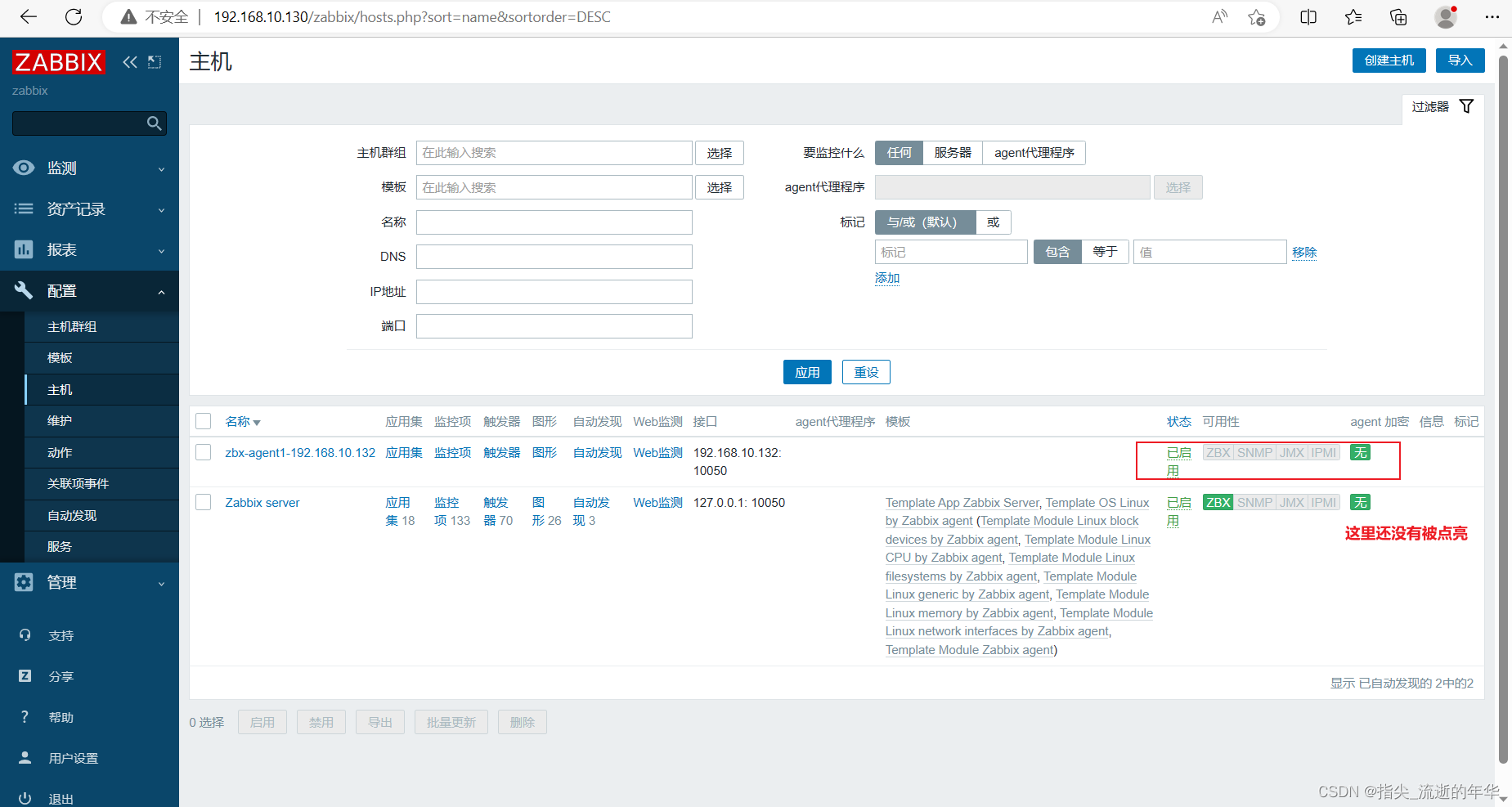Click the 添加 tag link
Viewport: 1512px width, 807px height.
click(x=887, y=278)
